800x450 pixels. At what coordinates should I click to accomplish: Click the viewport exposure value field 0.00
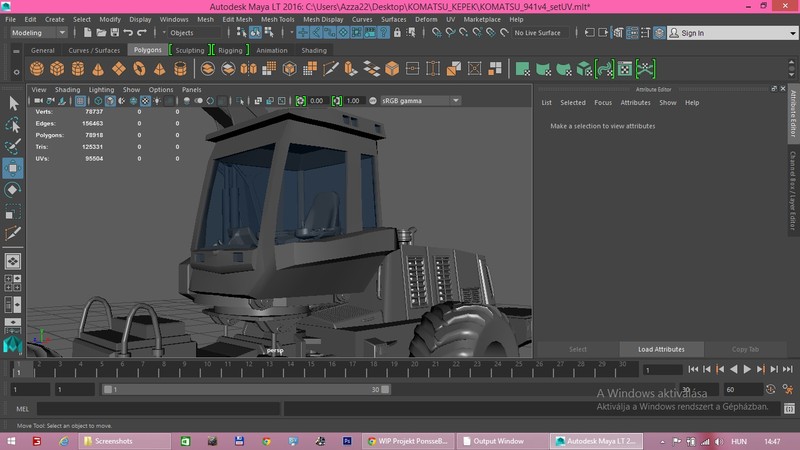pyautogui.click(x=317, y=101)
